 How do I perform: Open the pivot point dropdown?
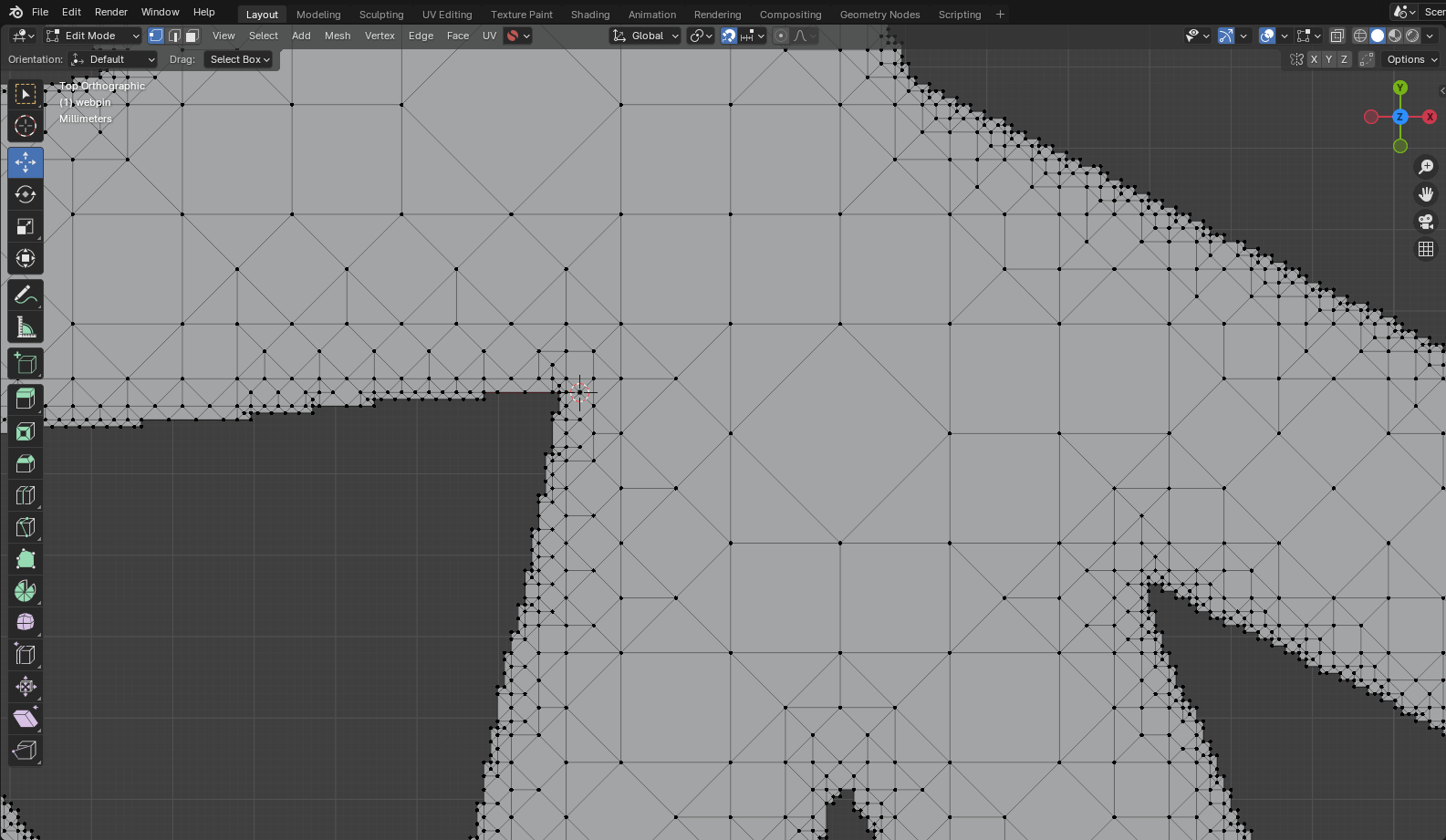pyautogui.click(x=701, y=36)
